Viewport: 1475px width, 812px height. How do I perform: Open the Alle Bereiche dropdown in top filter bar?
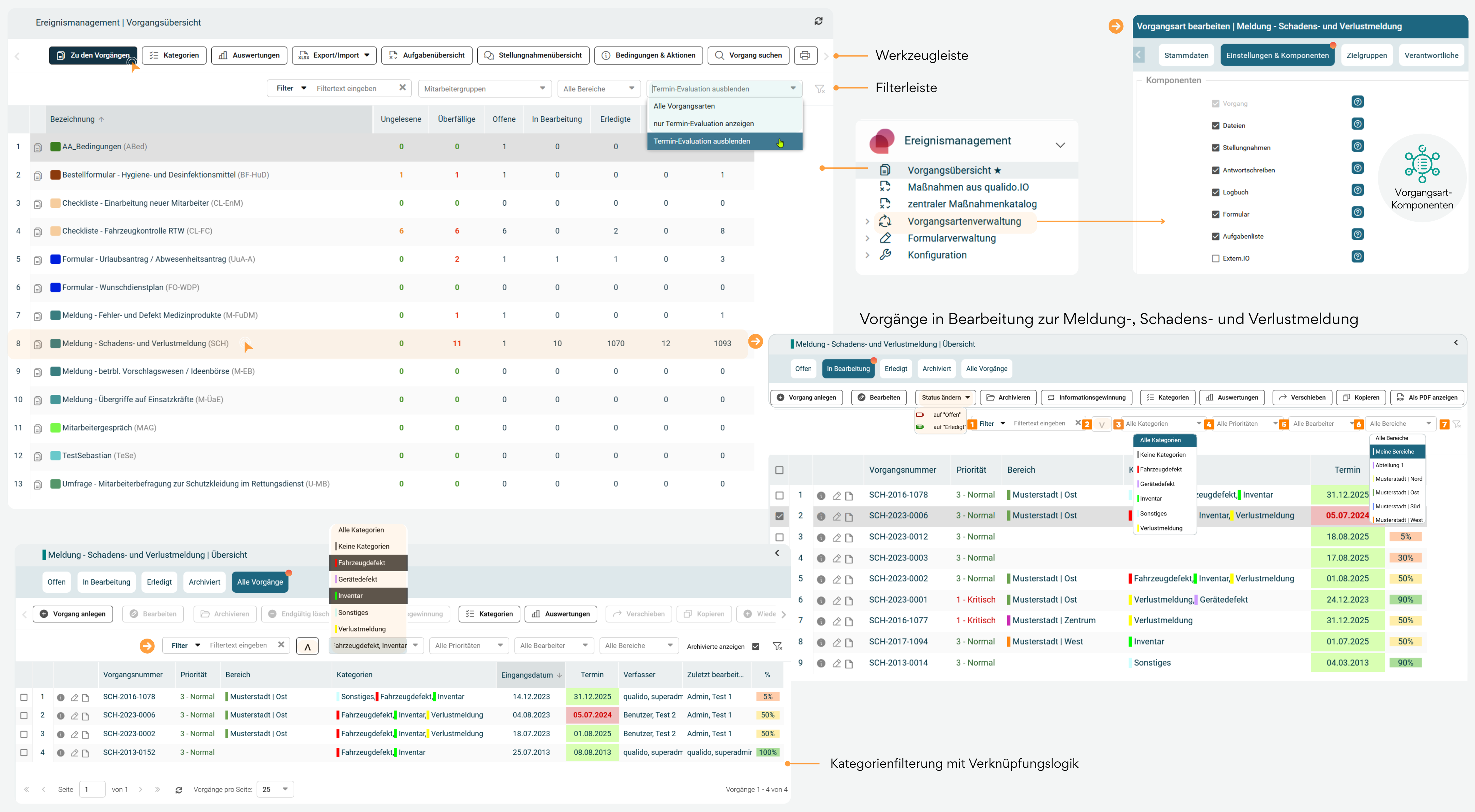click(598, 89)
